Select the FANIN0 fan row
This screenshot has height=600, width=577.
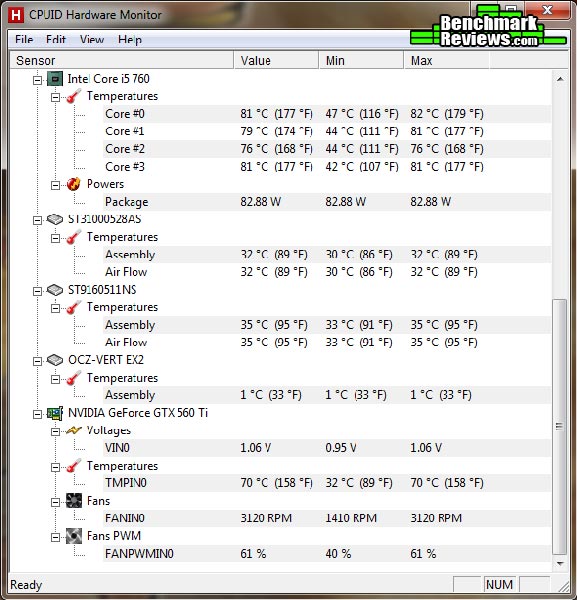(x=327, y=518)
